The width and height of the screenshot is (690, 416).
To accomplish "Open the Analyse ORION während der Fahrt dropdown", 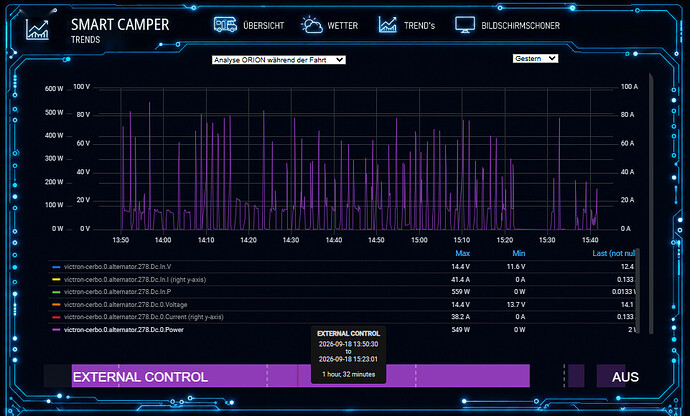I will [279, 60].
